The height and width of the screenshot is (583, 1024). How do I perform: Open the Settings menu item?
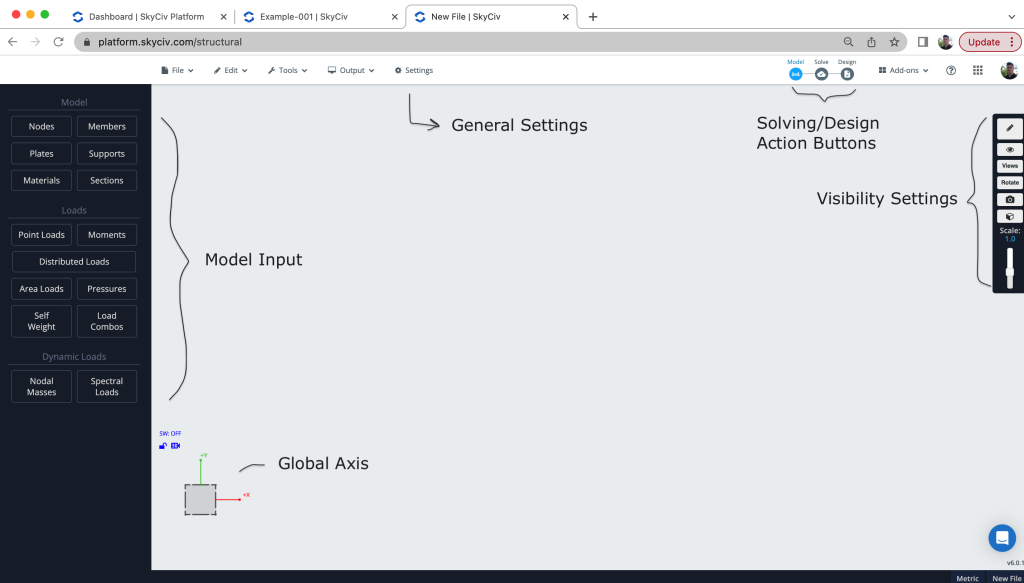click(x=414, y=71)
